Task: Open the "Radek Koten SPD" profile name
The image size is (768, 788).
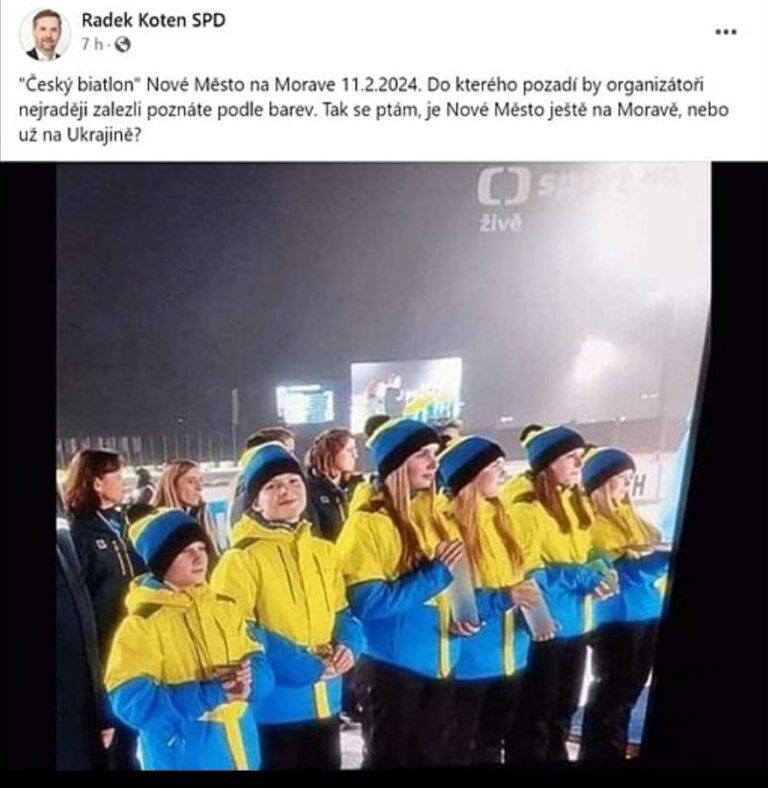Action: 153,20
